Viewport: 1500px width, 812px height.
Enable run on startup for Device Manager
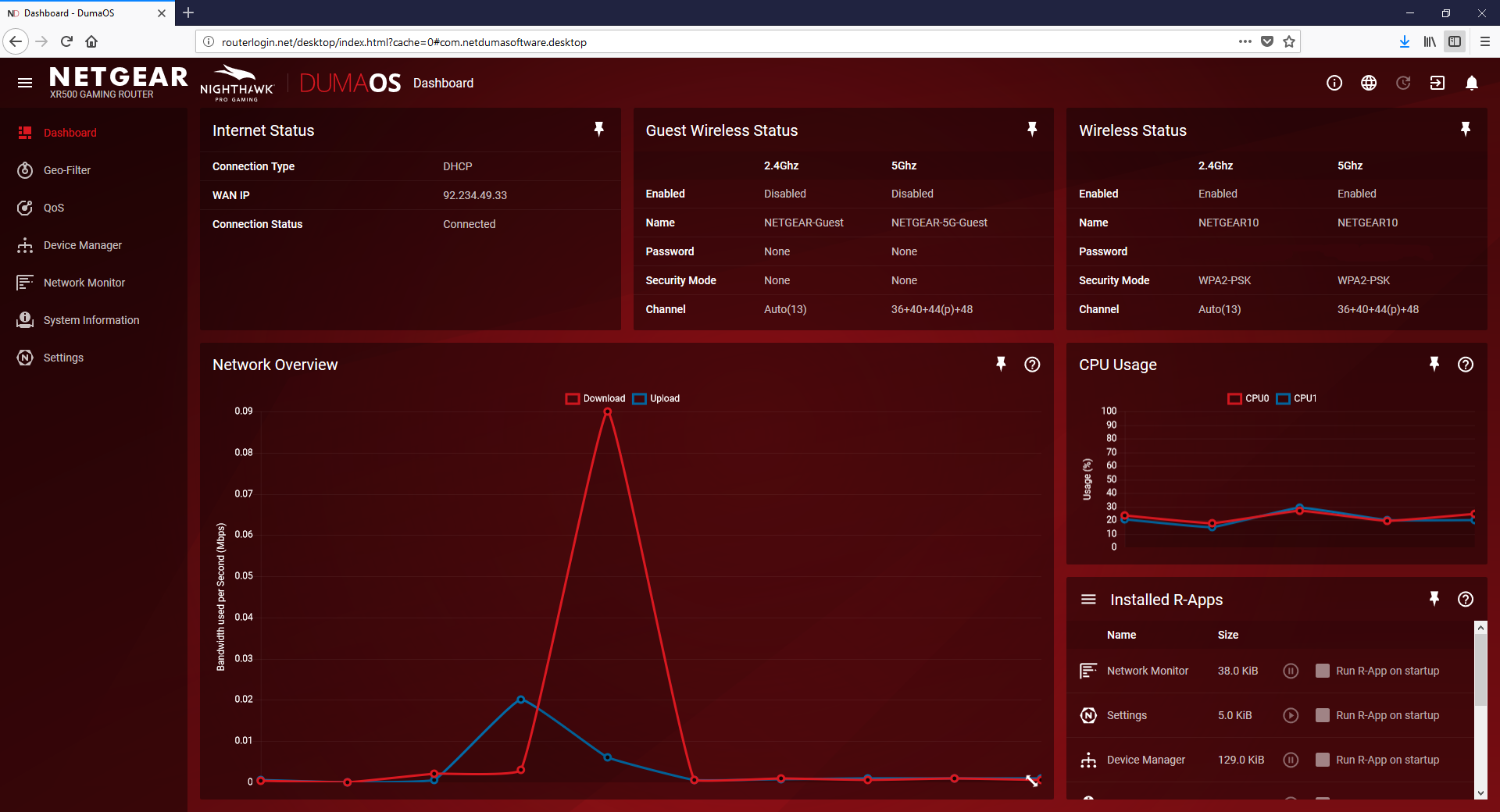tap(1323, 760)
